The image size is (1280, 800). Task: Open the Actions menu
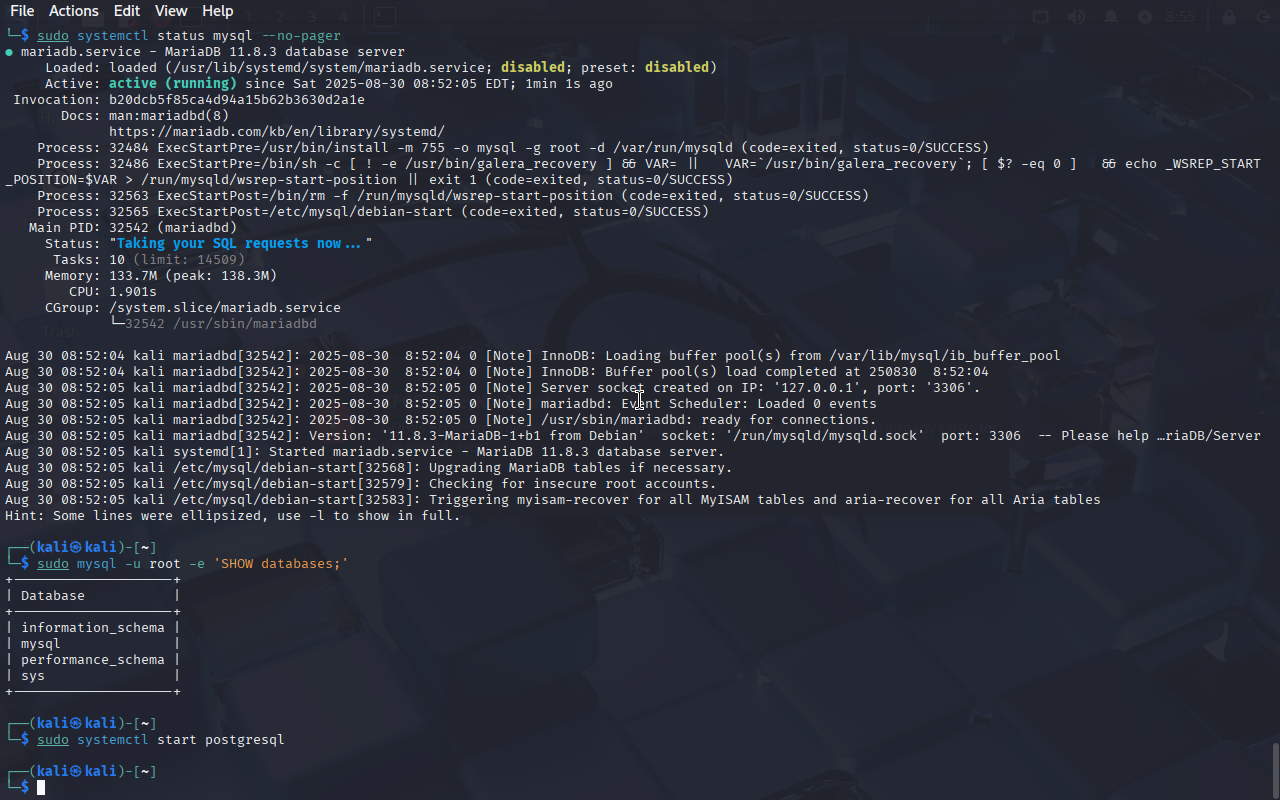pyautogui.click(x=74, y=11)
